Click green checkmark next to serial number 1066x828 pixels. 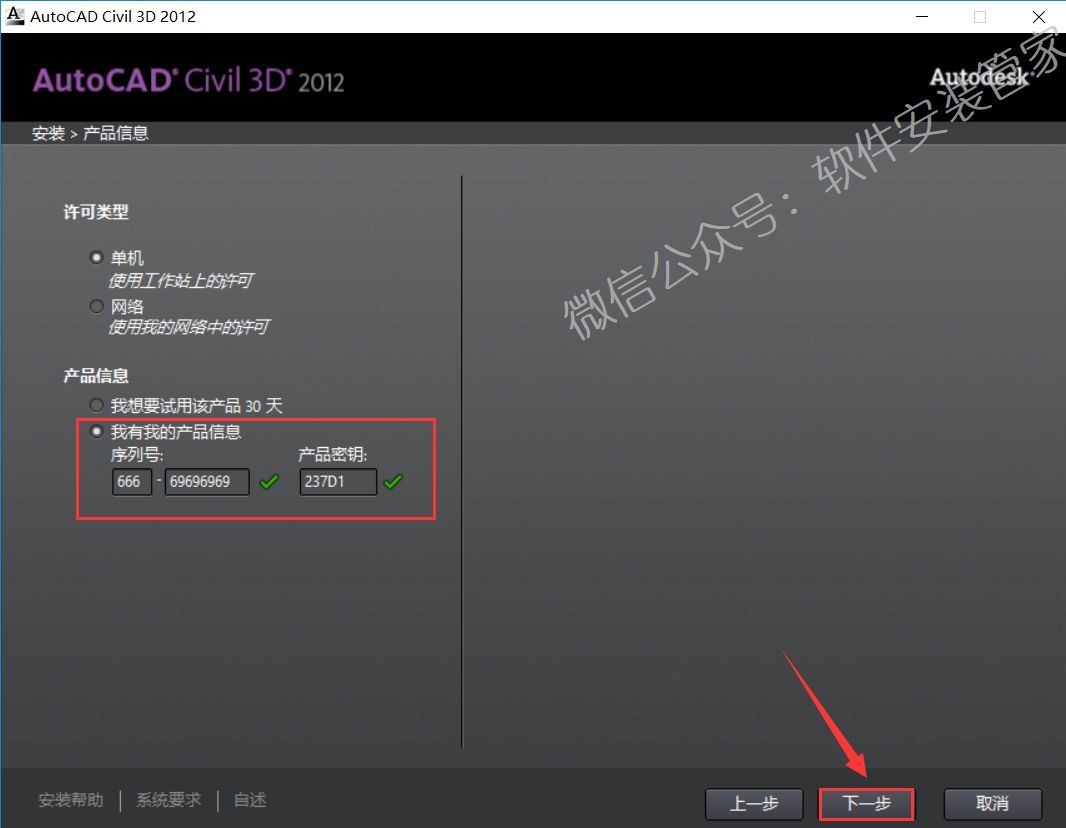[269, 482]
